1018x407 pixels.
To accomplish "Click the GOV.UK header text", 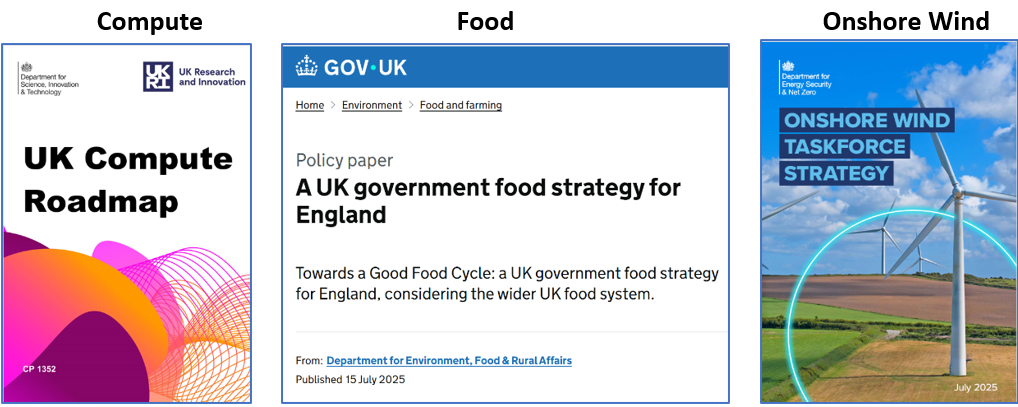I will click(x=366, y=67).
